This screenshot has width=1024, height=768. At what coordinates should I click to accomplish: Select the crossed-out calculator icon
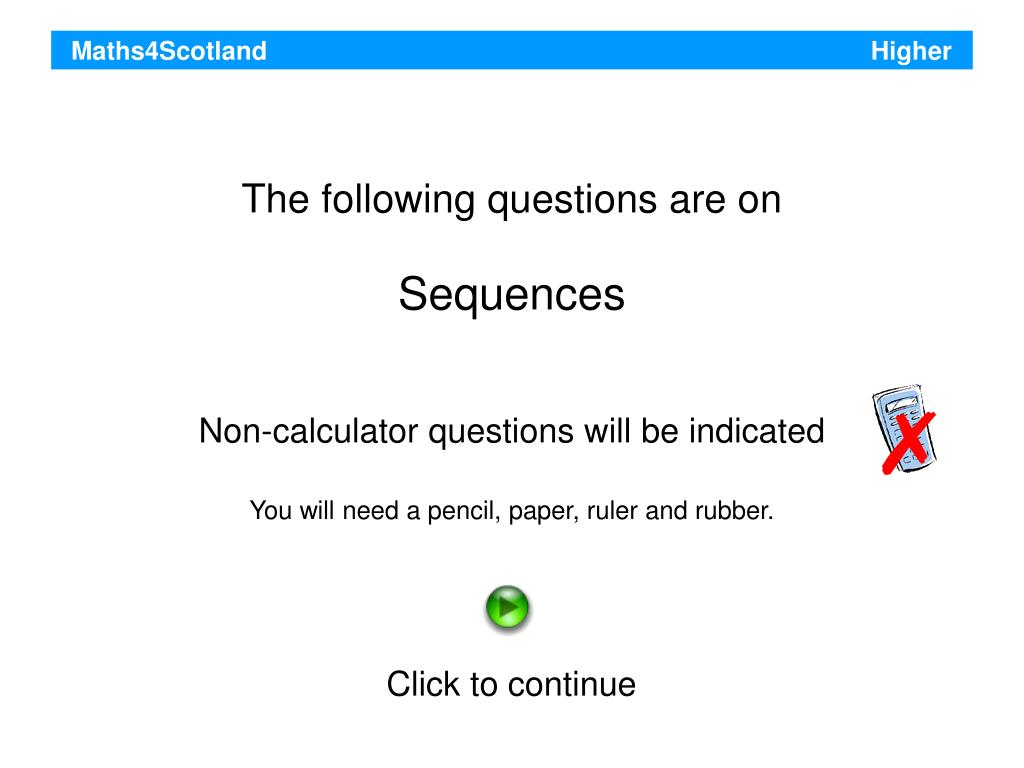point(904,429)
